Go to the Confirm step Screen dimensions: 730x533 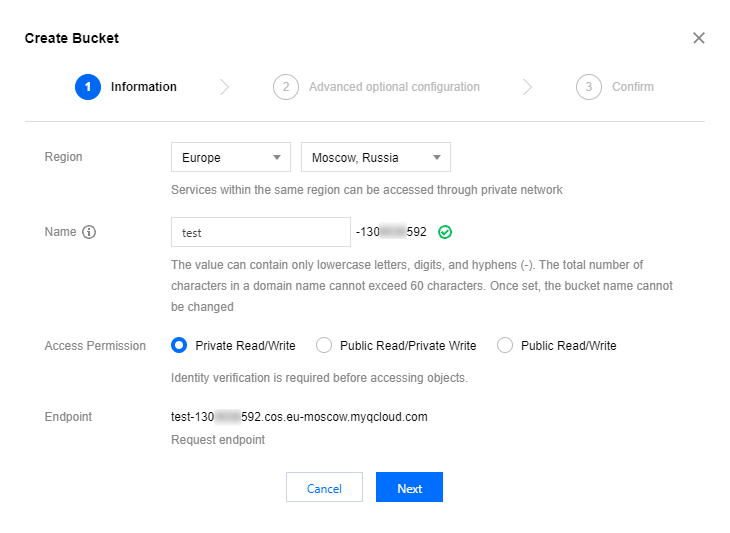click(x=632, y=87)
